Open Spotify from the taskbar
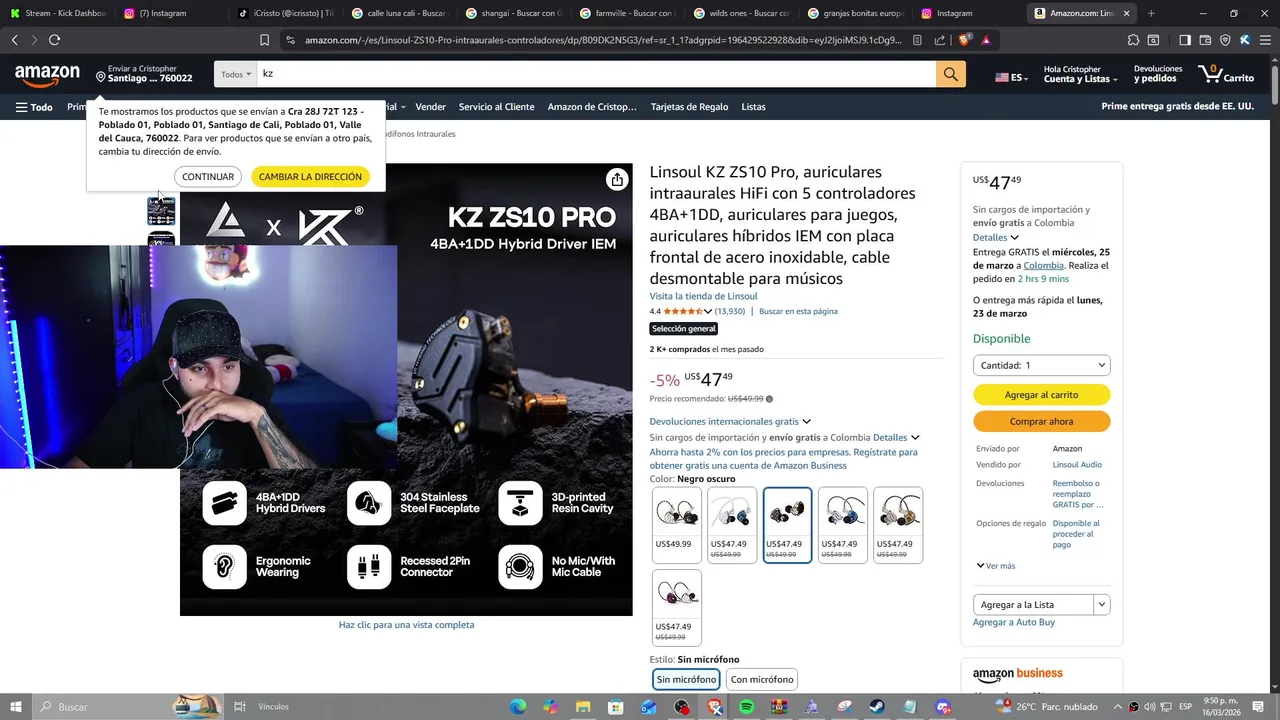 pyautogui.click(x=746, y=707)
